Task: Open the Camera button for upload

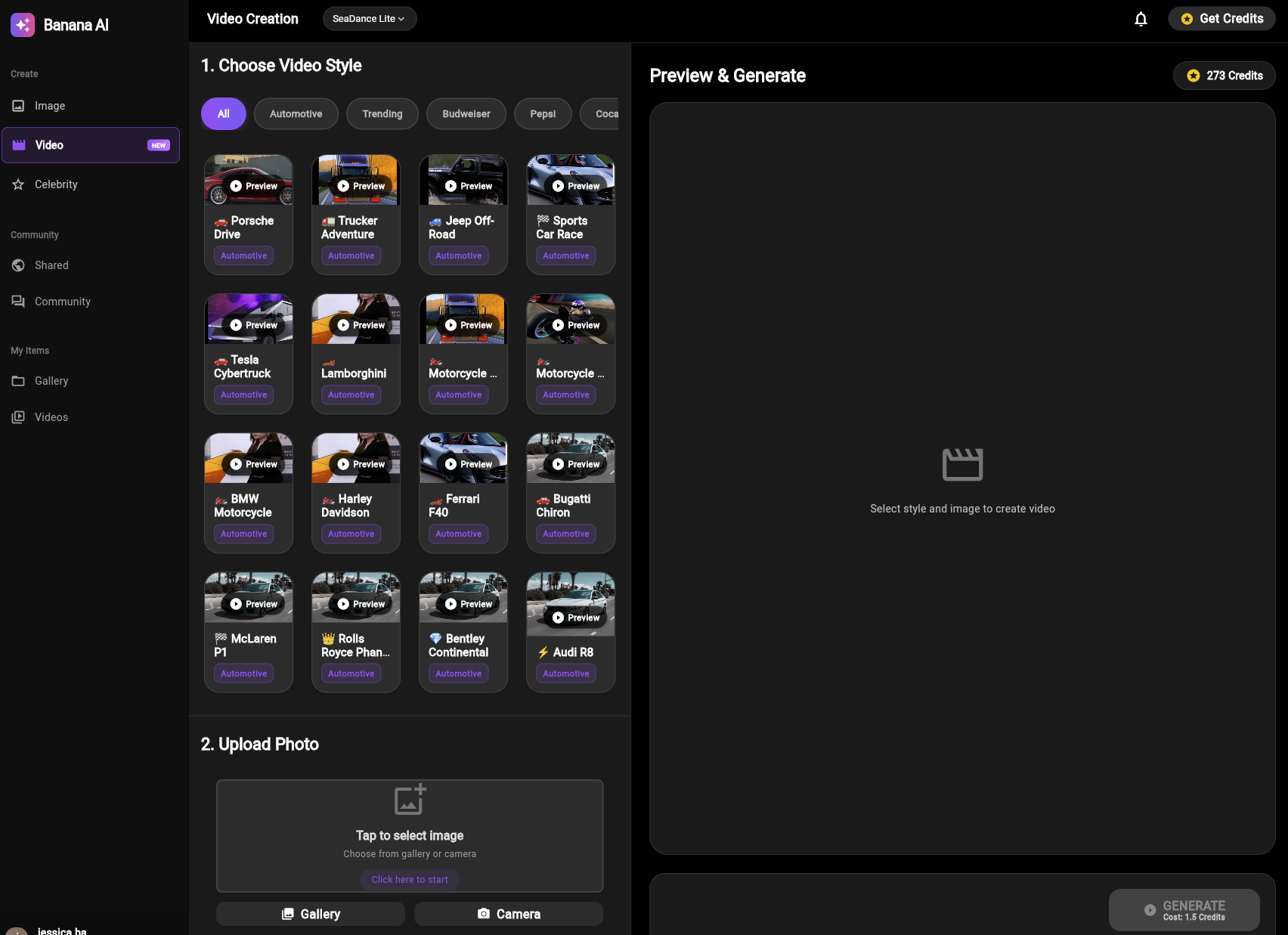Action: pyautogui.click(x=509, y=914)
